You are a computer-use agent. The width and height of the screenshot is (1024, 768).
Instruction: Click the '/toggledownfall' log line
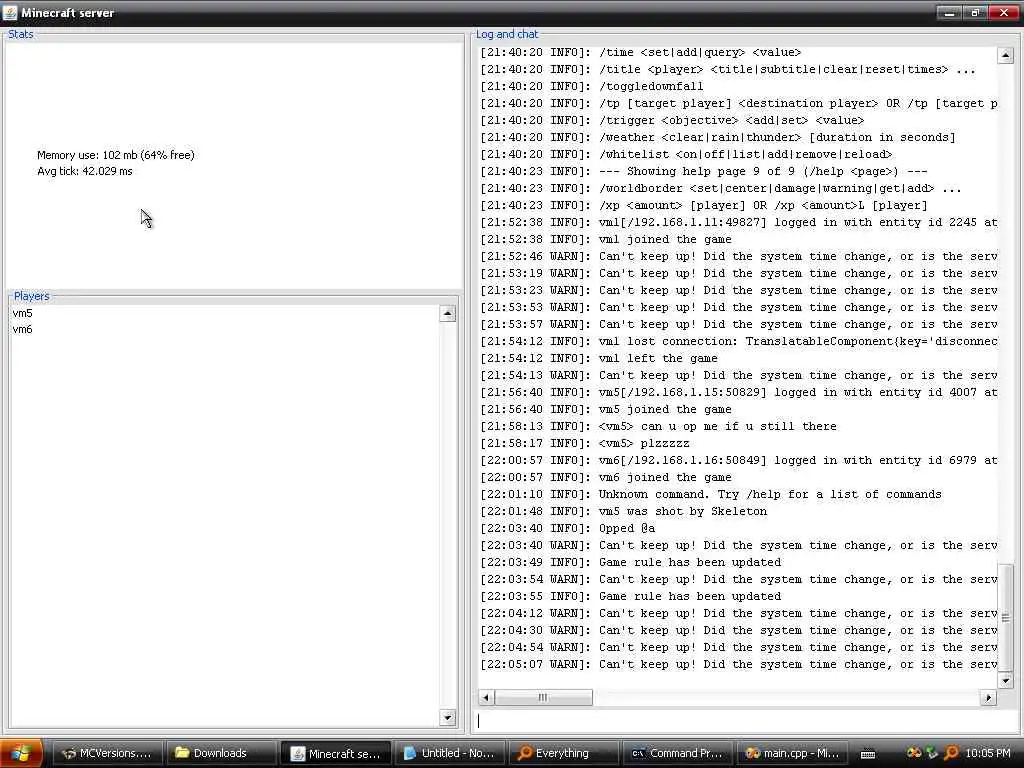[x=592, y=86]
